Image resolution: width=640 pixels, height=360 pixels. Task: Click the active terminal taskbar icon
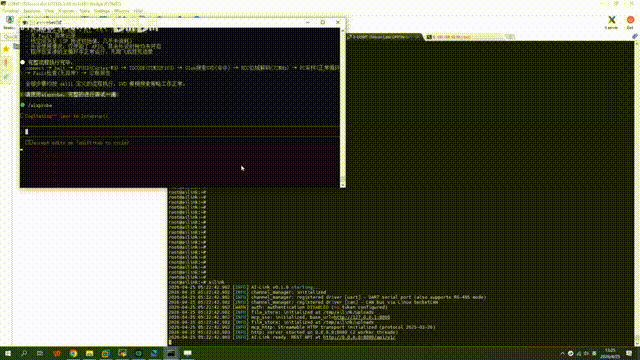click(x=171, y=353)
